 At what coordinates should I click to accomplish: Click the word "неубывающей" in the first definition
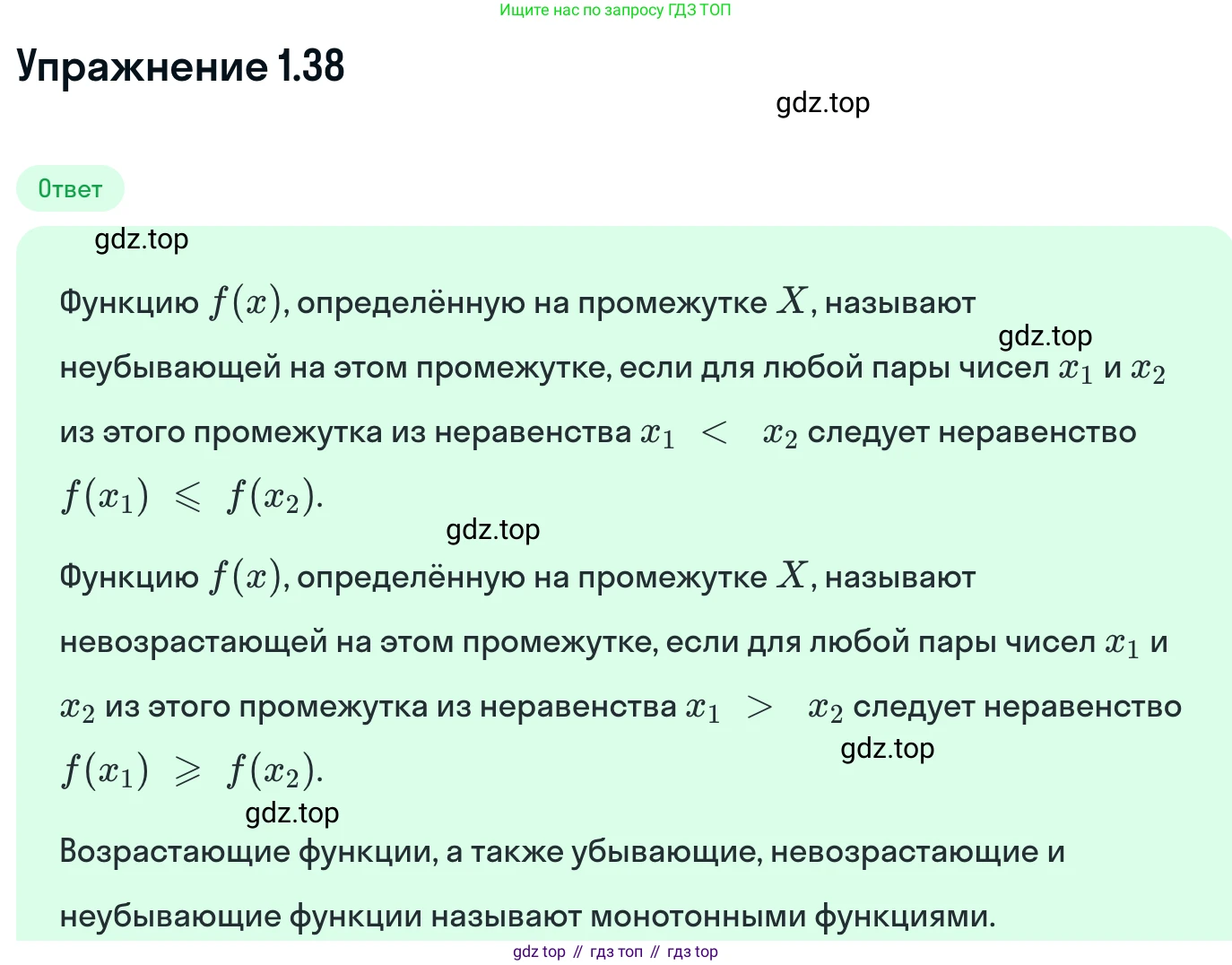tap(170, 369)
